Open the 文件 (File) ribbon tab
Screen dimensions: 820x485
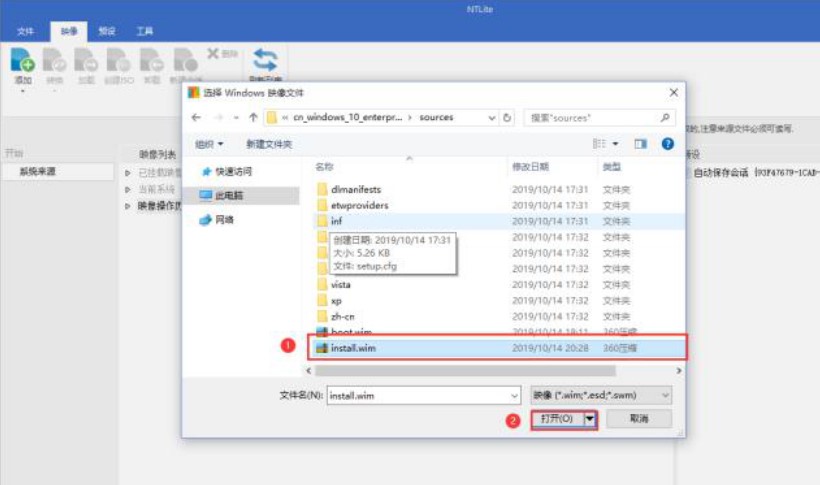coord(25,31)
